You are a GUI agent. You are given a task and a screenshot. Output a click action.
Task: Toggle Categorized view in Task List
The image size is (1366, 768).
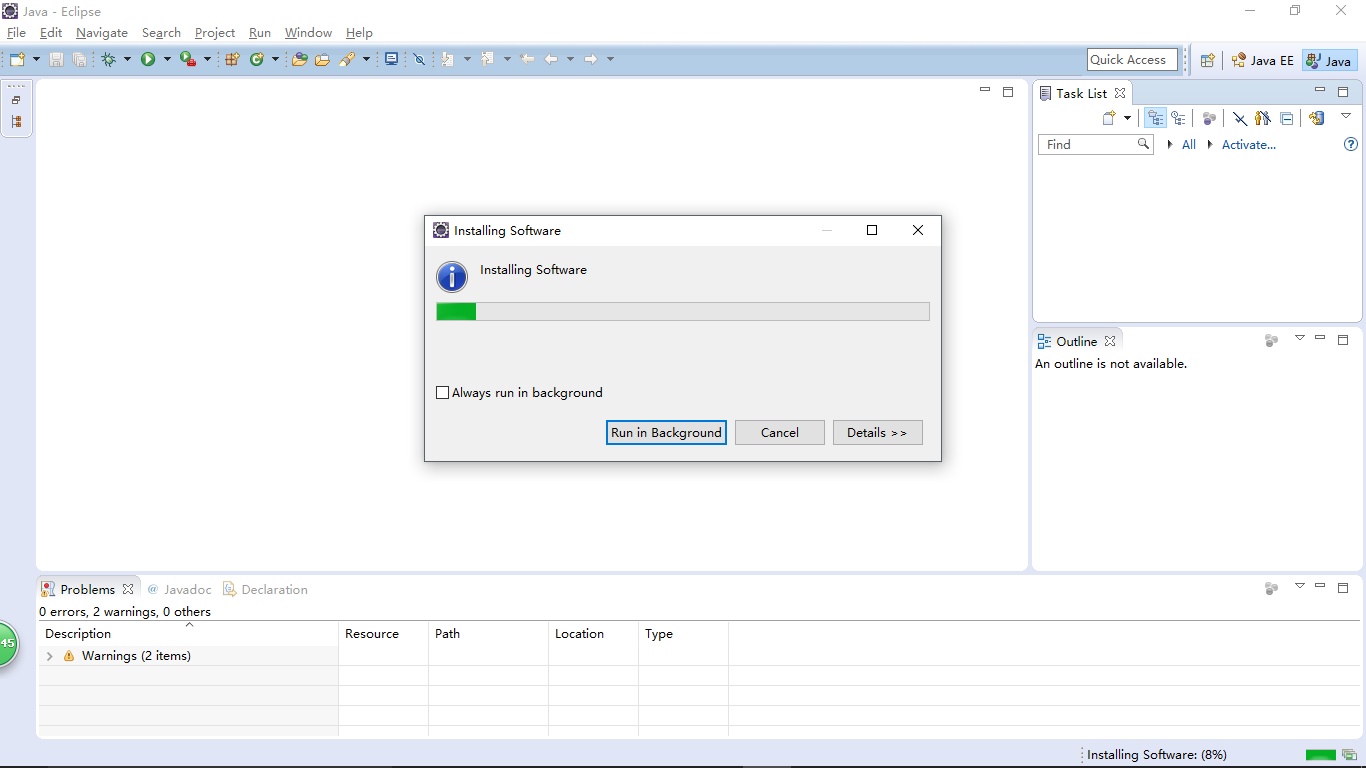click(1156, 118)
